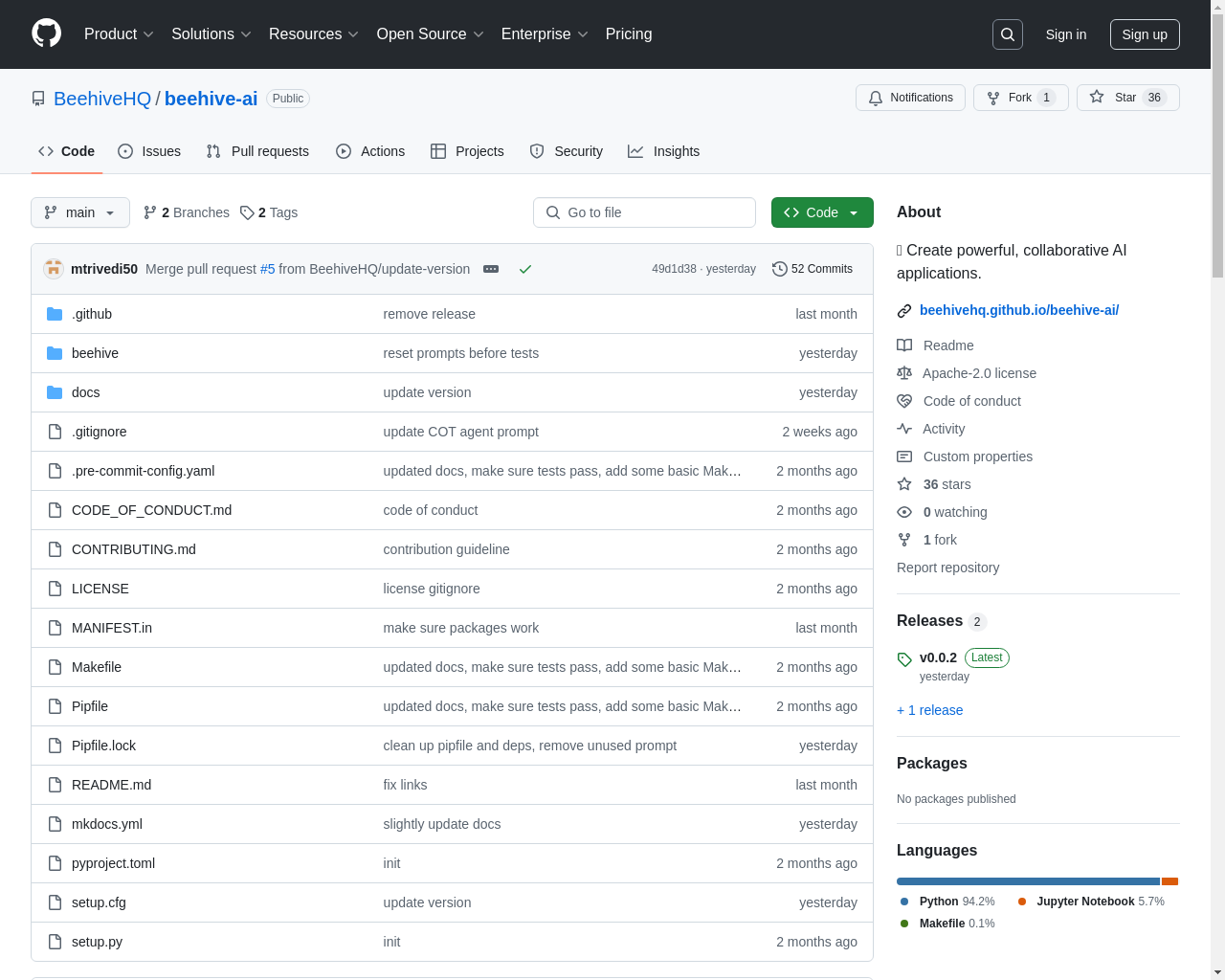Open the Pricing link
This screenshot has width=1225, height=980.
coord(629,34)
